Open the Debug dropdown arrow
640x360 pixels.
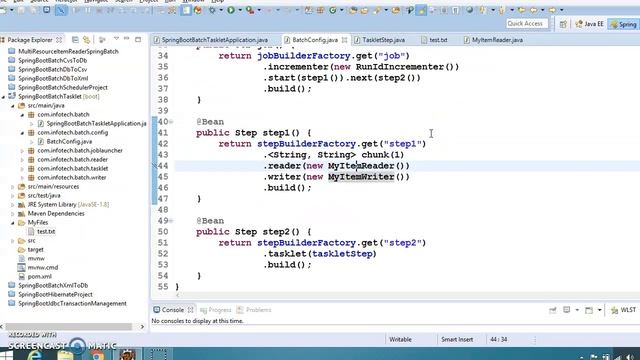221,10
